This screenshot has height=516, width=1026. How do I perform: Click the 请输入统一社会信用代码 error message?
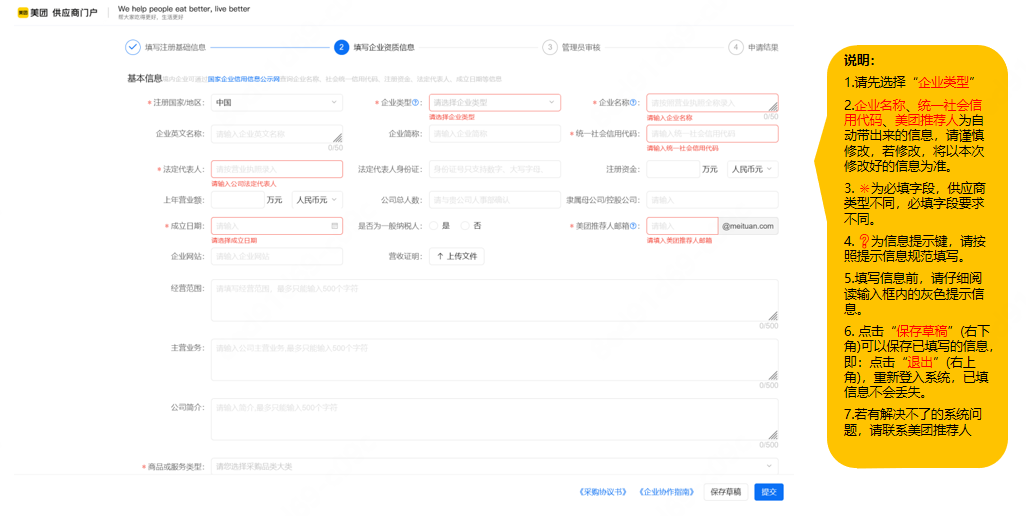682,148
